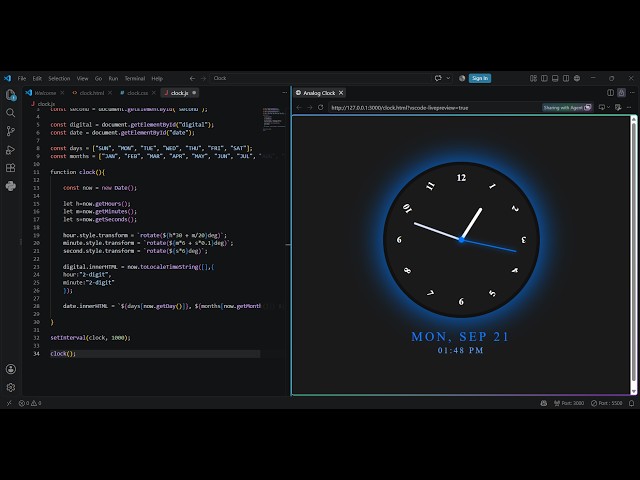Open the Customize Layout icon

[533, 78]
